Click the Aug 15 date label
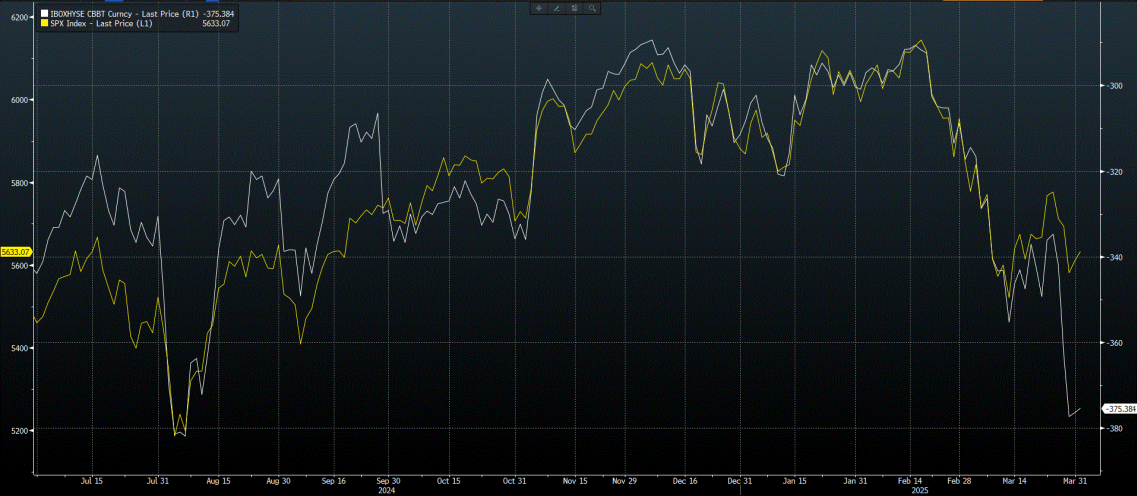The width and height of the screenshot is (1137, 496). 218,480
